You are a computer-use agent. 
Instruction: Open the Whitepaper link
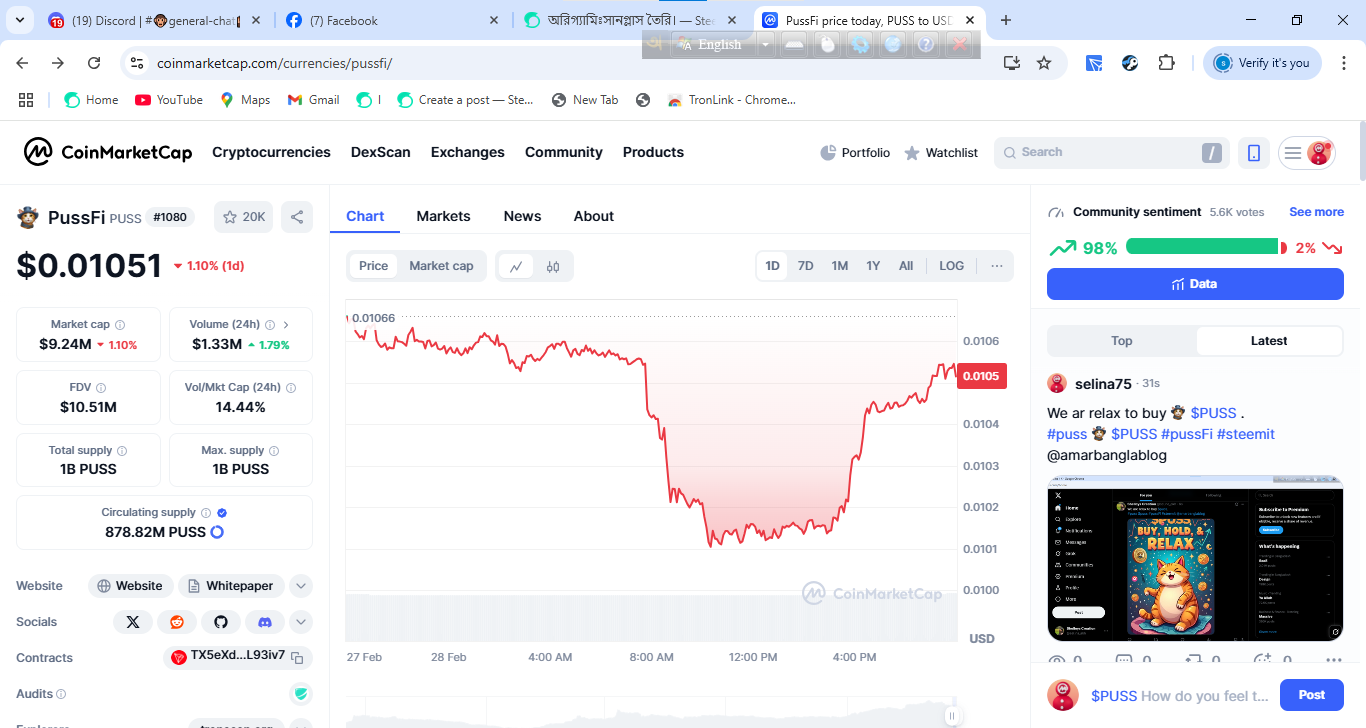pyautogui.click(x=231, y=586)
